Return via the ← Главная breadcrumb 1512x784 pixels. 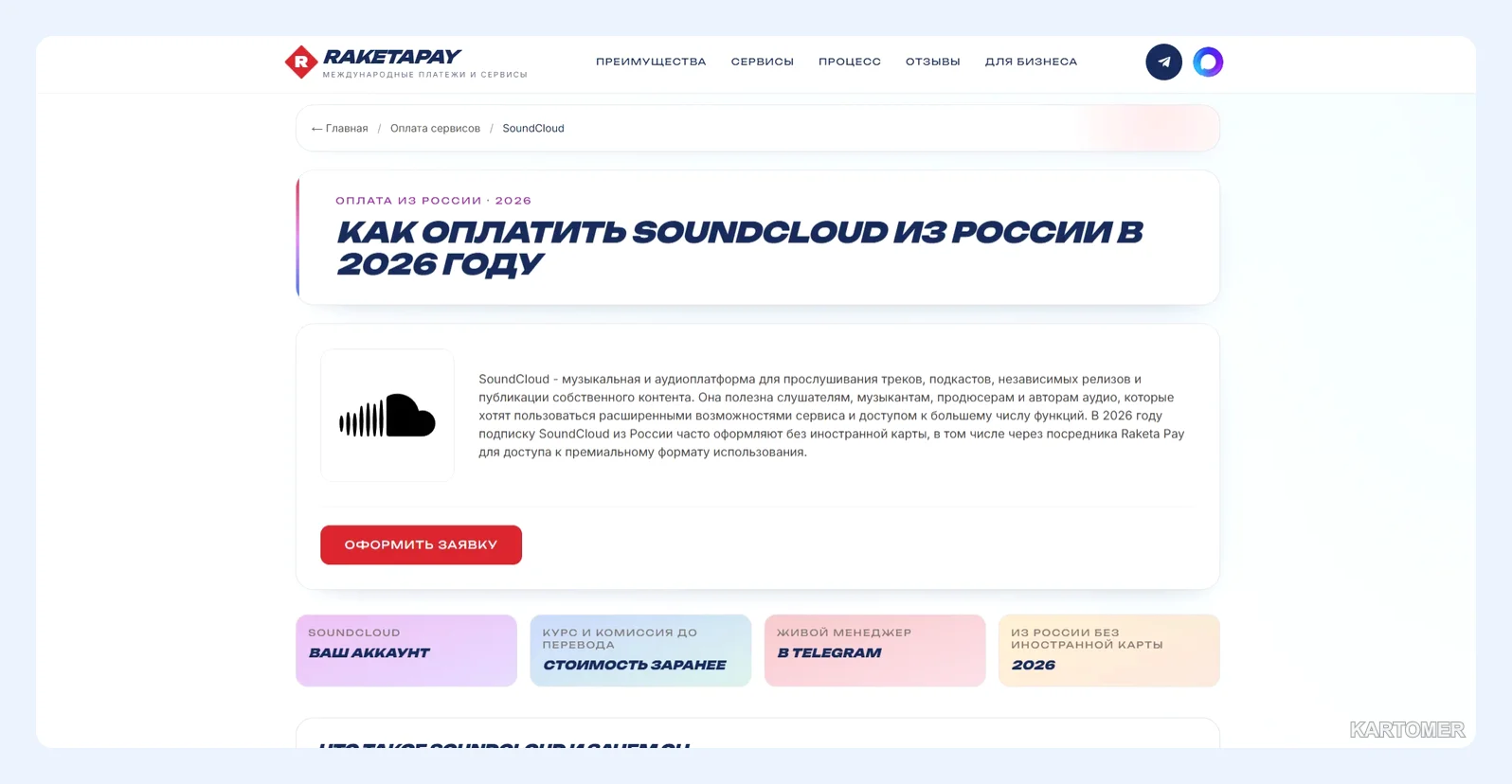pos(339,129)
